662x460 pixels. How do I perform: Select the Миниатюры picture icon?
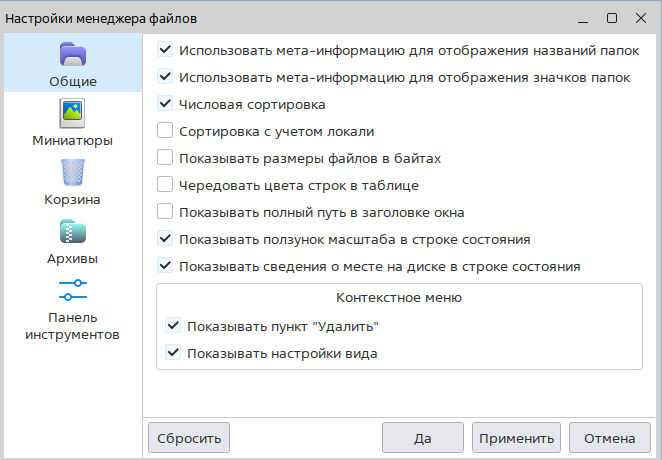[x=73, y=112]
